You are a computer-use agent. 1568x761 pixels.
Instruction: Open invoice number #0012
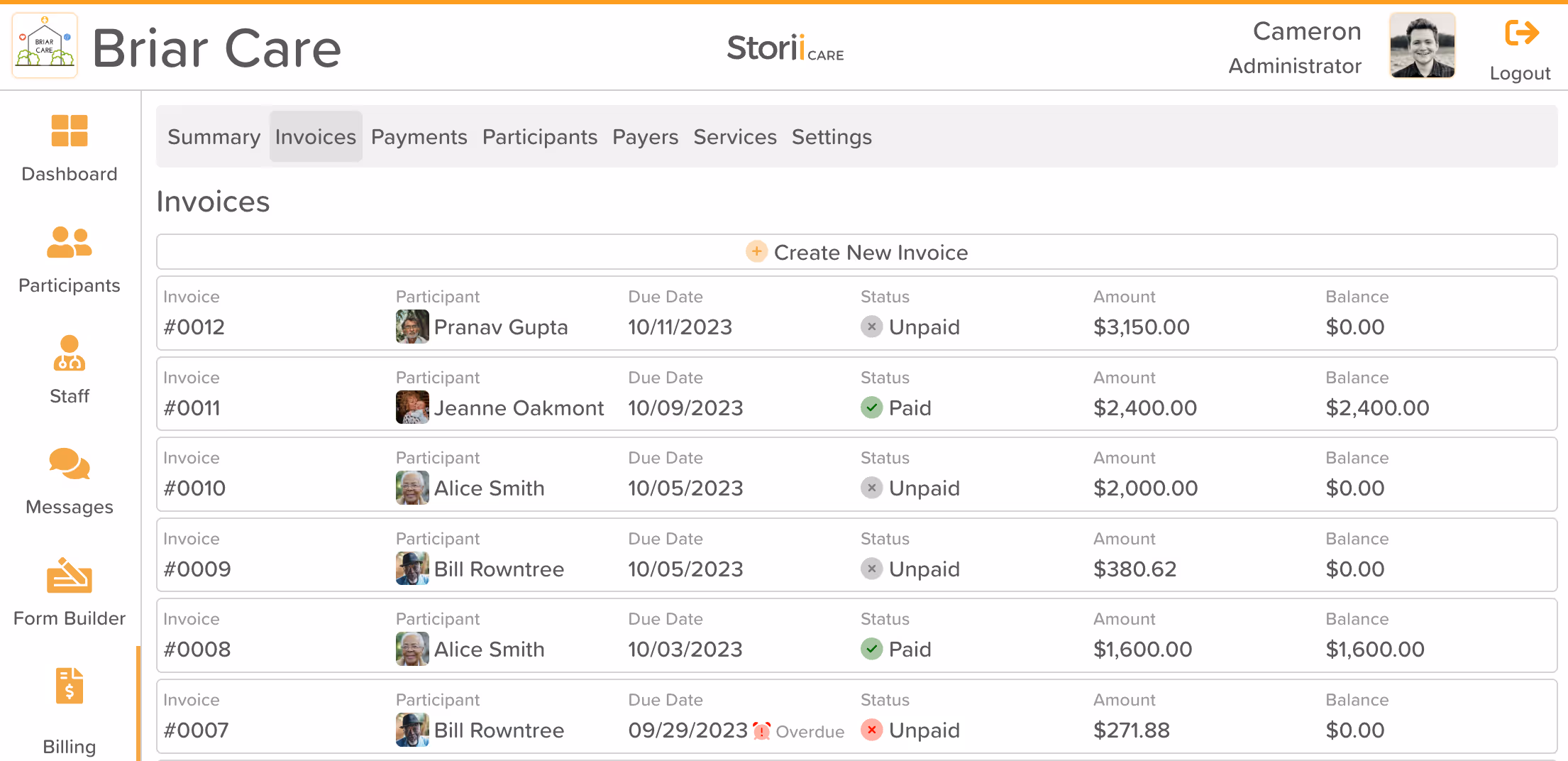coord(194,327)
